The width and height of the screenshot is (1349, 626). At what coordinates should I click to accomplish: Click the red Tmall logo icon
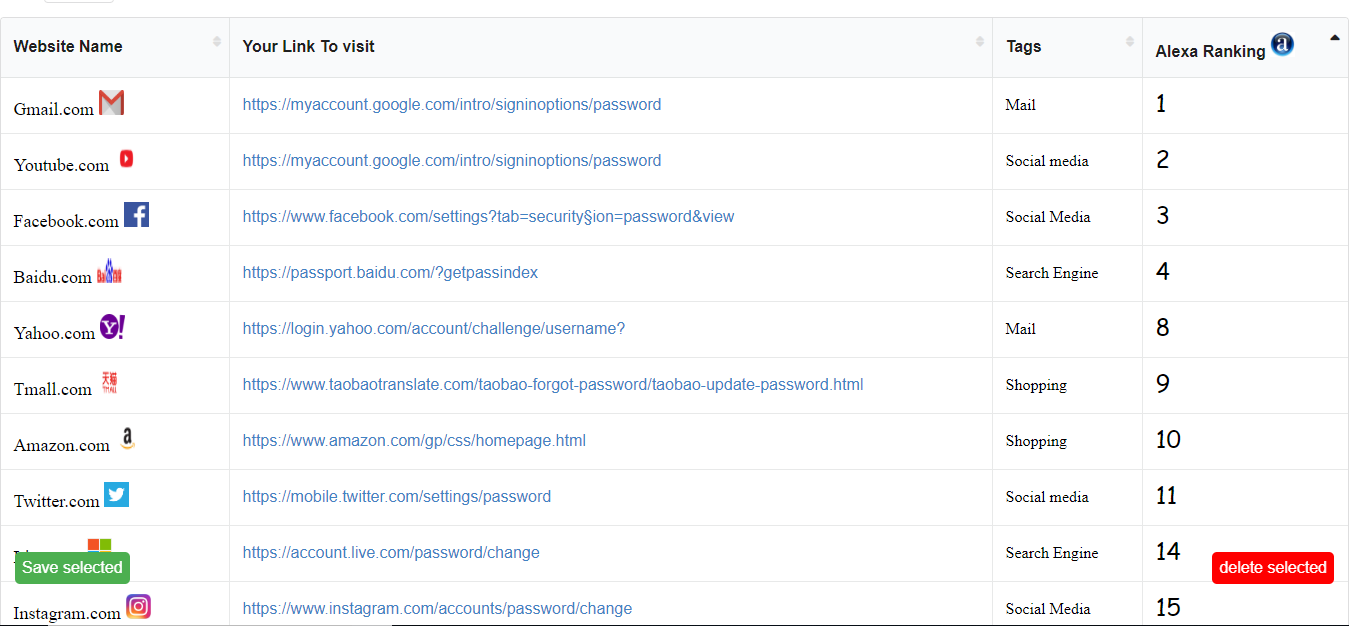click(x=109, y=383)
